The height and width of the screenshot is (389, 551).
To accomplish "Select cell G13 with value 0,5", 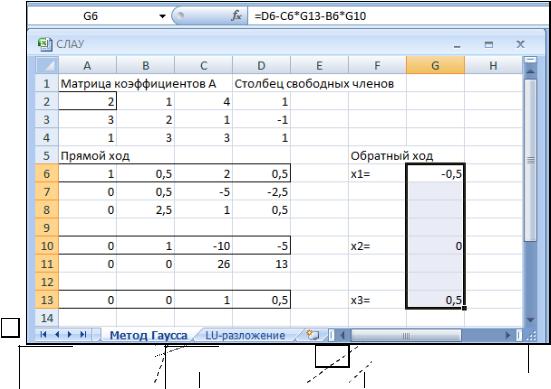I will 435,300.
